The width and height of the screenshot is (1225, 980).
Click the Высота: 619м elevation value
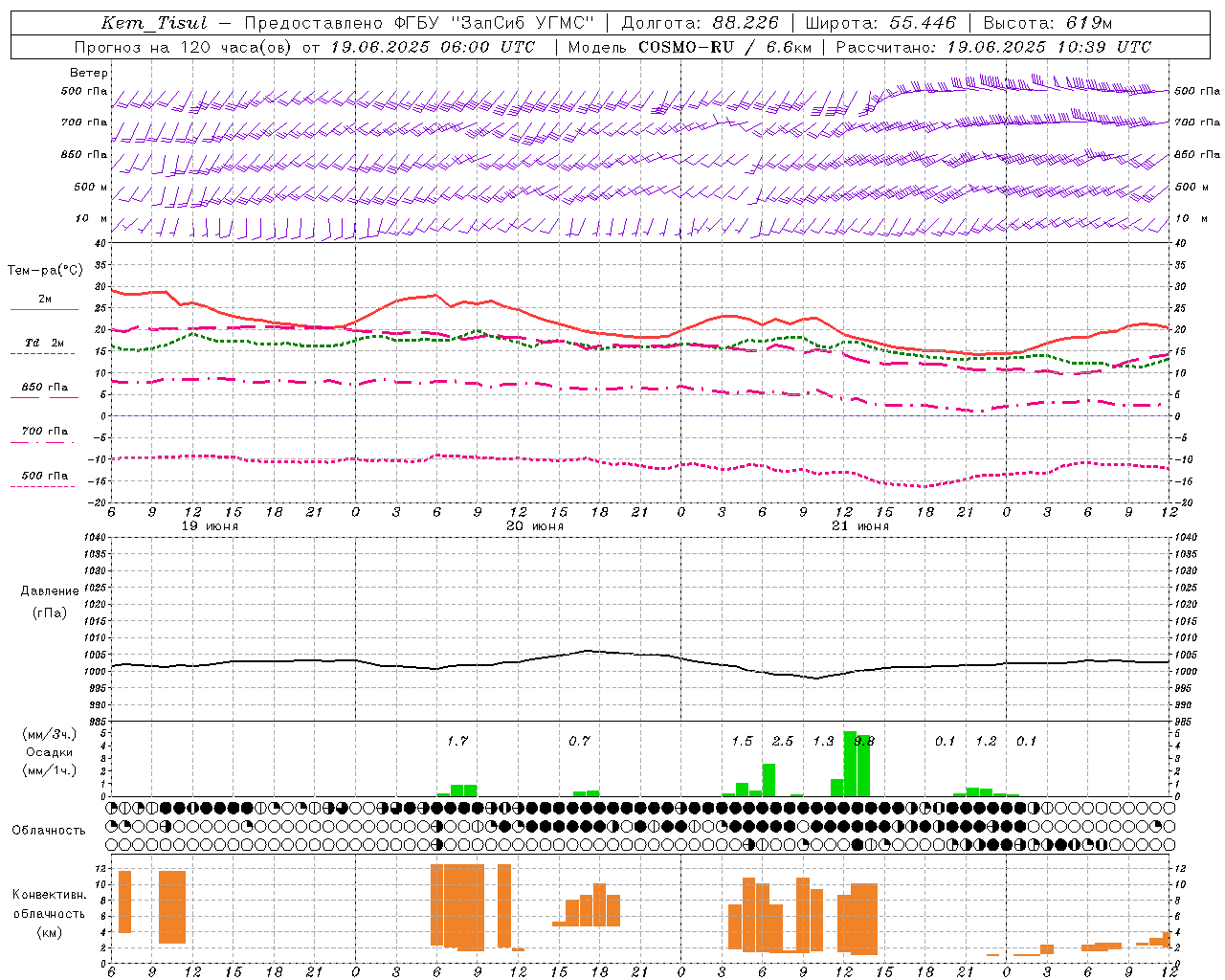pyautogui.click(x=1048, y=23)
